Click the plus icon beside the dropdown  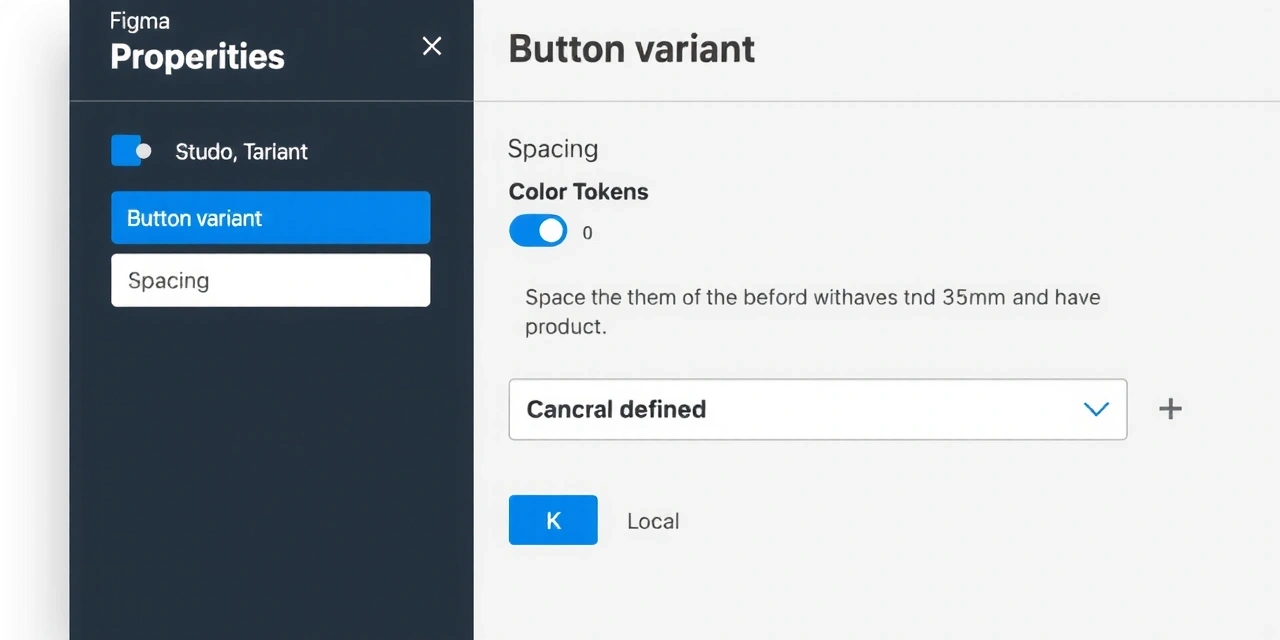tap(1169, 409)
